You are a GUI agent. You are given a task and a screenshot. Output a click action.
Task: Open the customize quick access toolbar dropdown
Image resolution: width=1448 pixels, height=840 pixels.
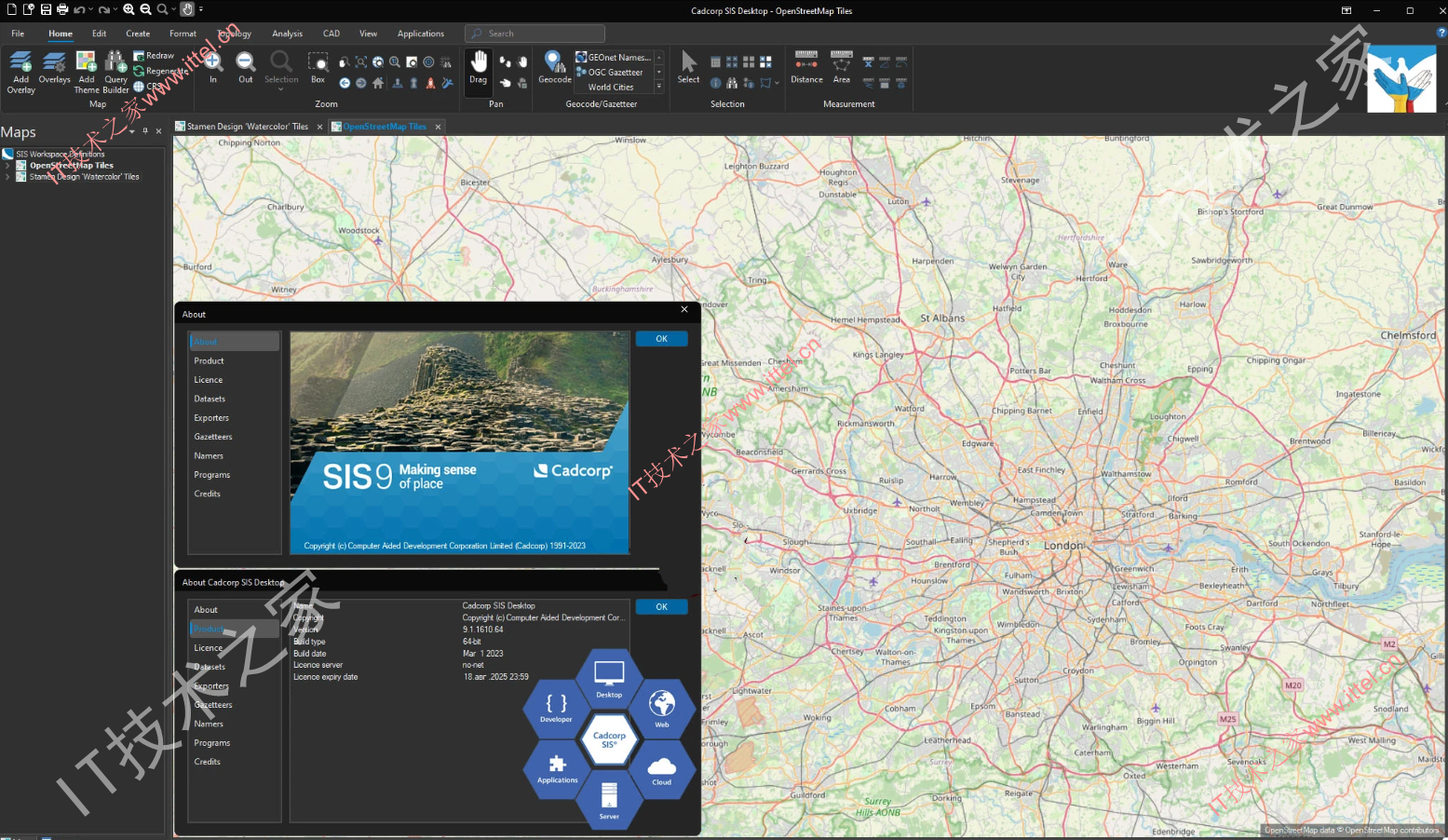201,9
